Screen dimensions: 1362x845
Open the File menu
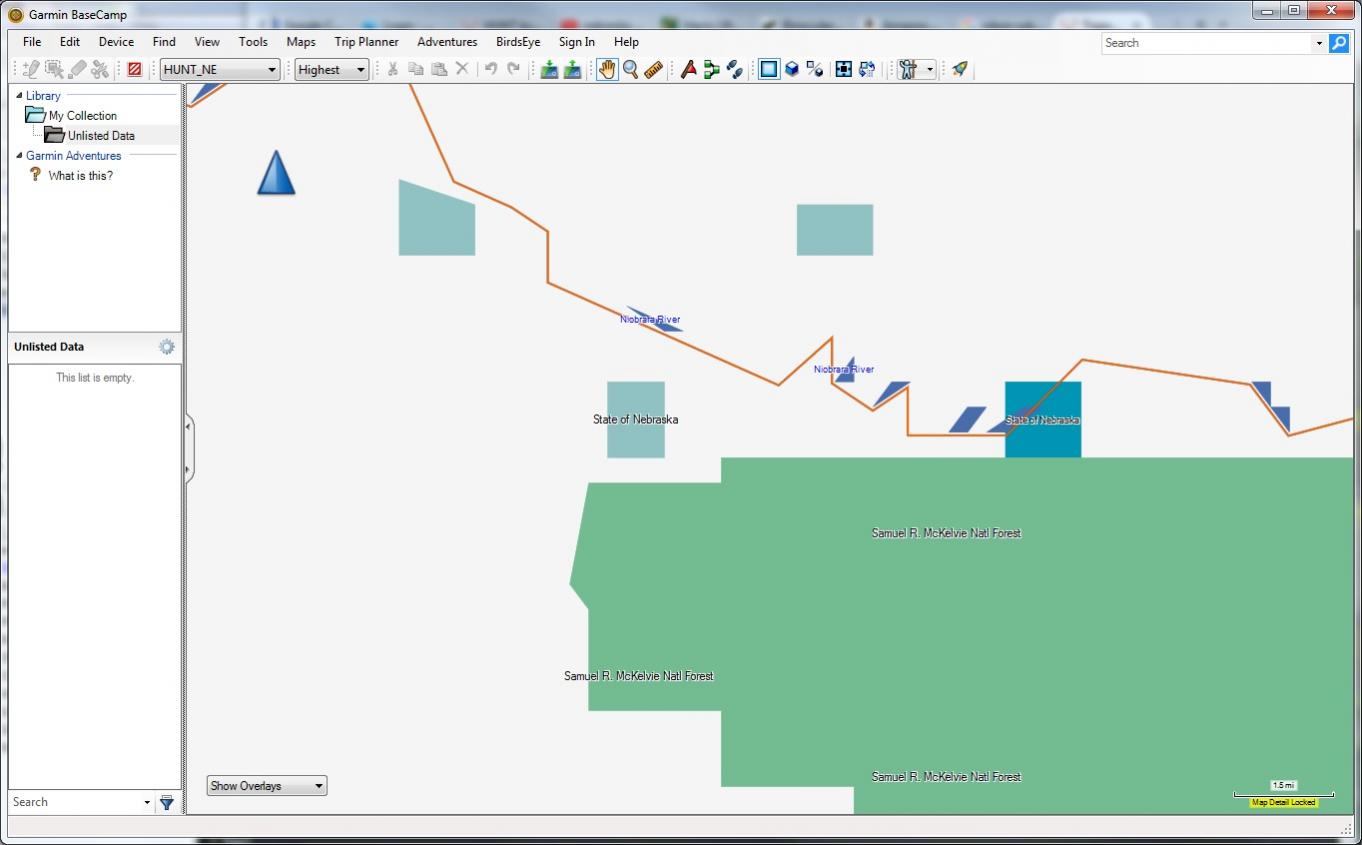(32, 42)
